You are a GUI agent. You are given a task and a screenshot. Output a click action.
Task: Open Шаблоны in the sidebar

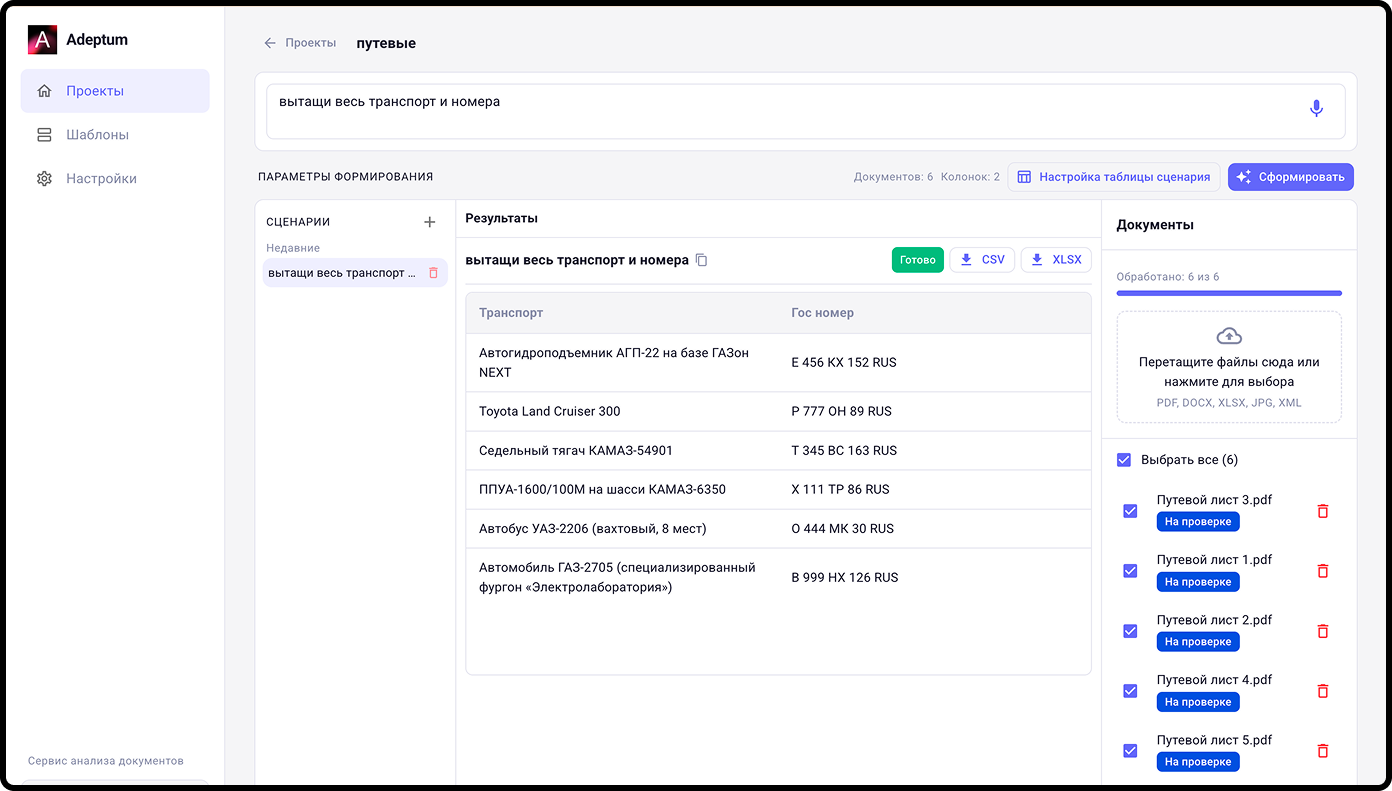click(115, 135)
